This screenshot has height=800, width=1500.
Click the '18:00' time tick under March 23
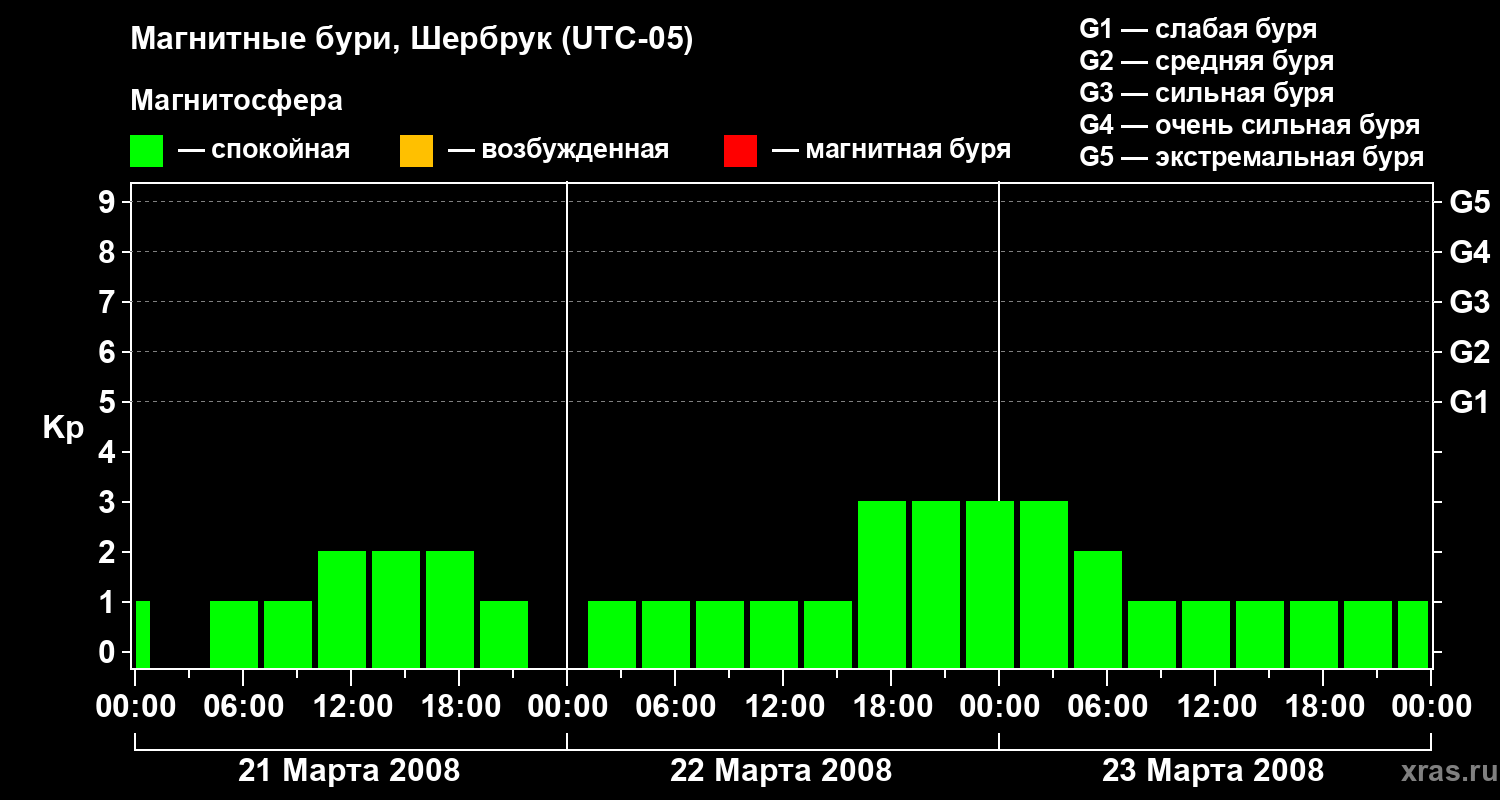click(x=1321, y=706)
